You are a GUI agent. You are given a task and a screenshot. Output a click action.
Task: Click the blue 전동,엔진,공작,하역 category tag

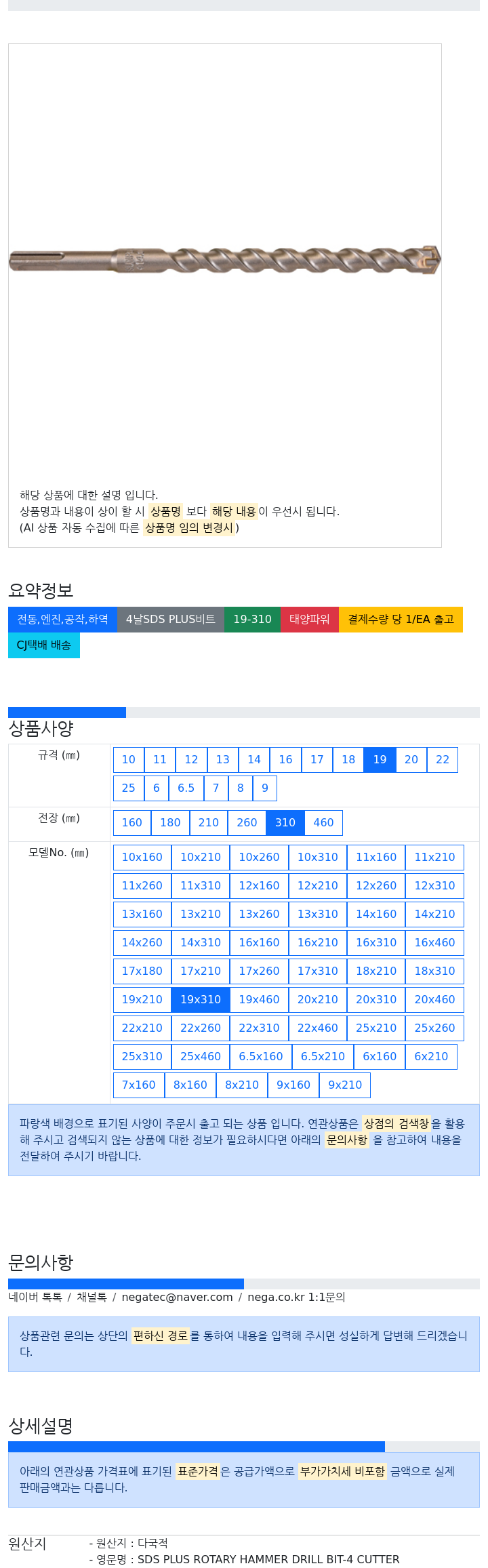tap(62, 619)
